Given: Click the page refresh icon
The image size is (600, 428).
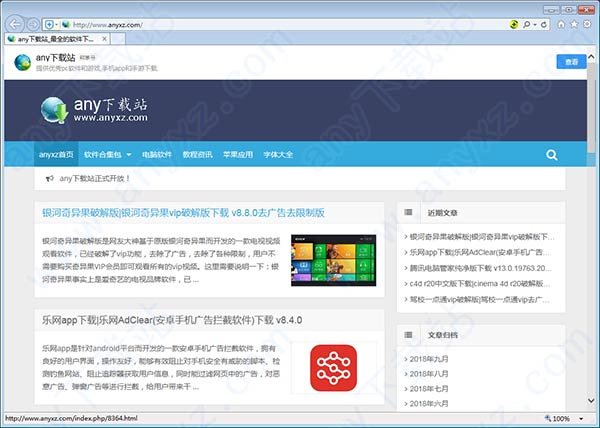Looking at the screenshot, I should point(544,24).
